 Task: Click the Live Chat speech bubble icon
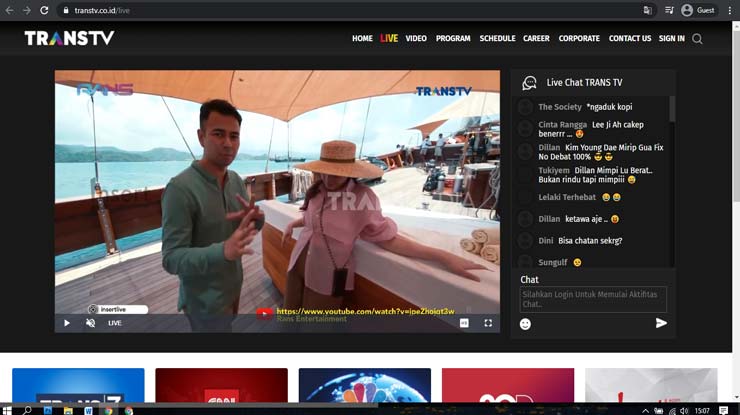point(529,83)
